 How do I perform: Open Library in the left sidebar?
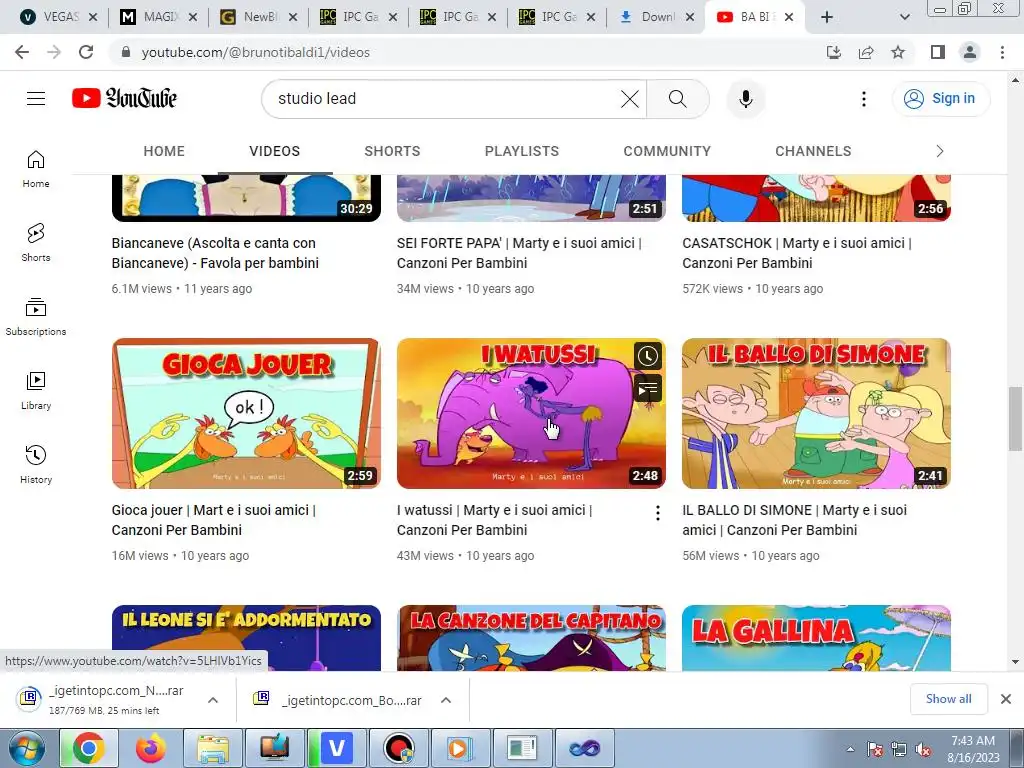click(36, 391)
